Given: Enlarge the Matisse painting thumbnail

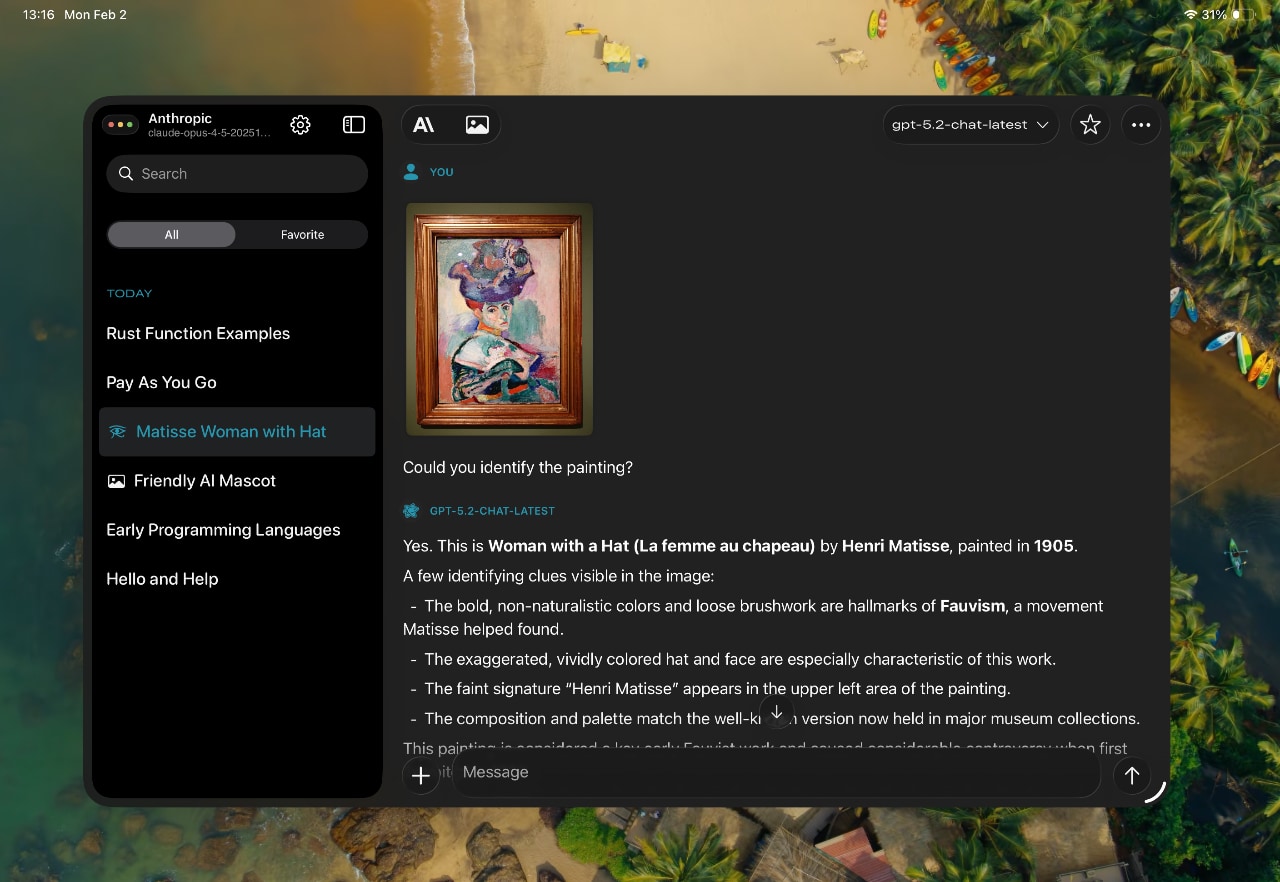Looking at the screenshot, I should 499,320.
